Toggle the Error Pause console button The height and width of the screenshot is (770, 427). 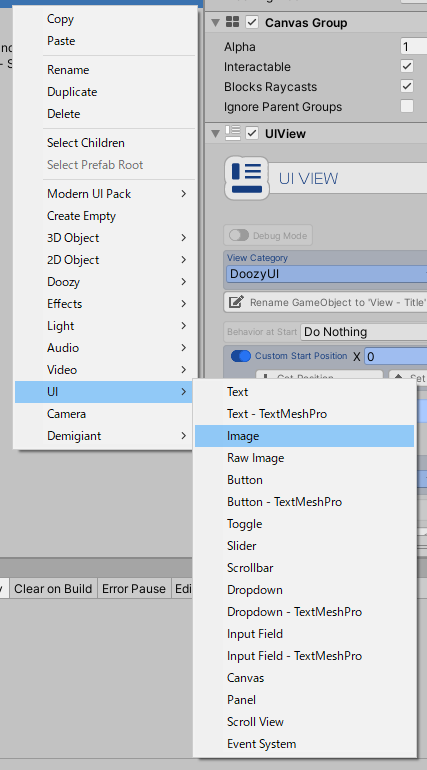tap(133, 588)
